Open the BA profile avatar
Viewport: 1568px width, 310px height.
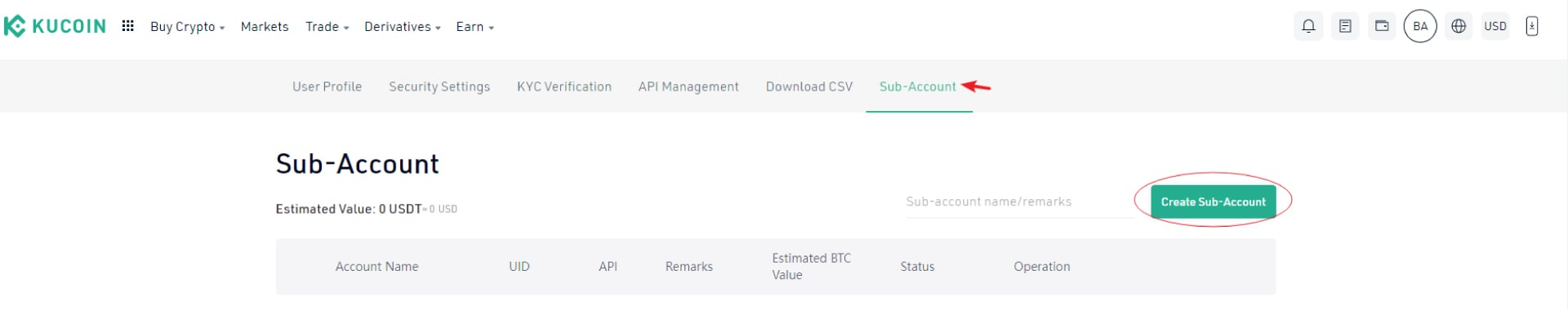point(1420,26)
